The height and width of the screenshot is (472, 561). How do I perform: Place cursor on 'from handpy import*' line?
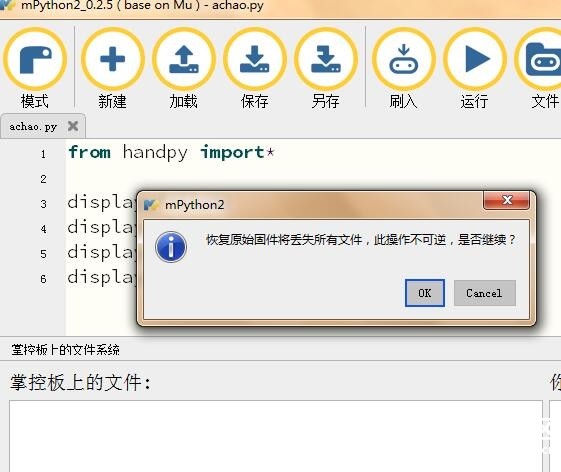point(171,153)
